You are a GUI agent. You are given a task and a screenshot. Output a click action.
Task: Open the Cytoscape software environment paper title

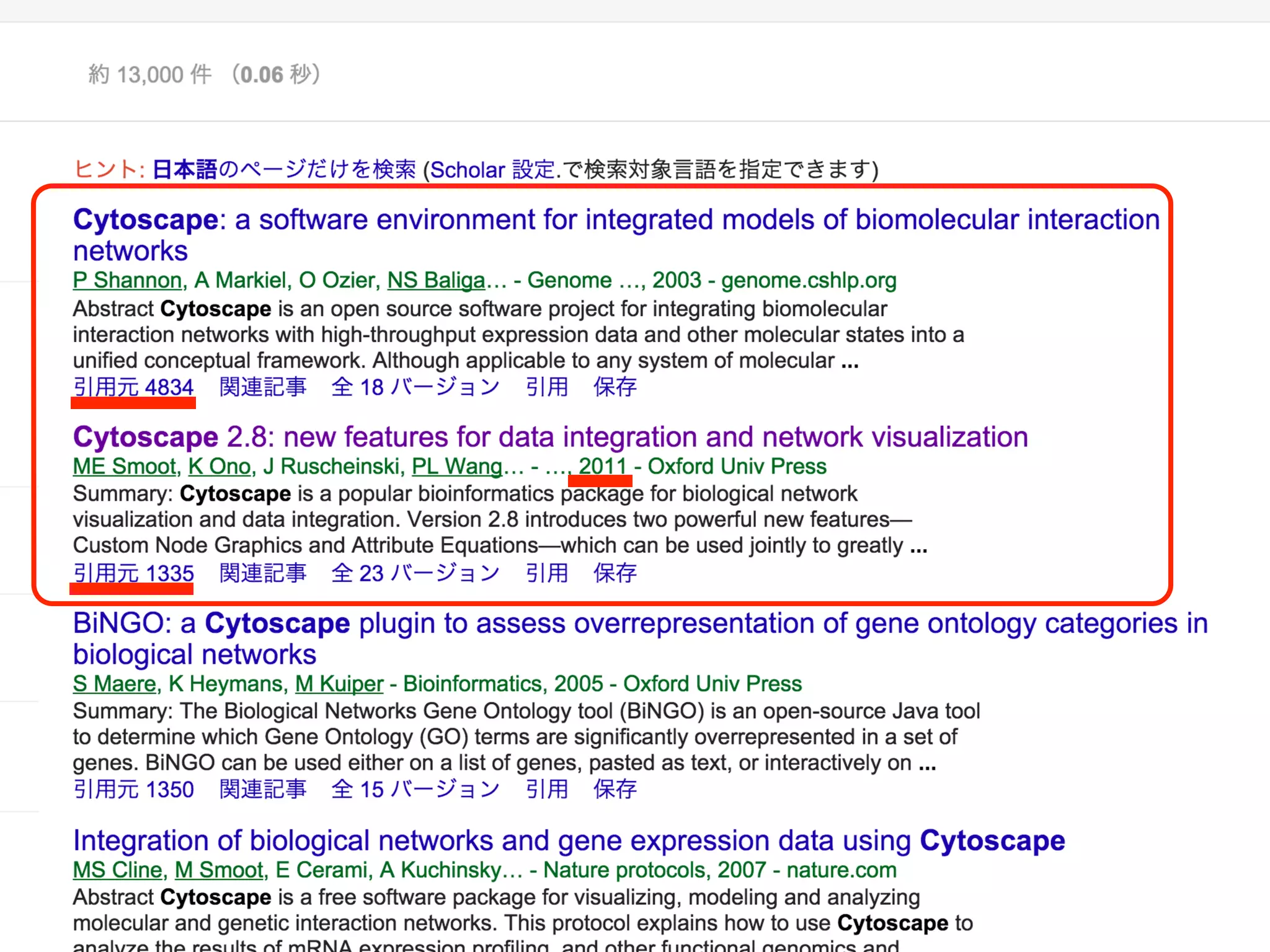(x=616, y=220)
